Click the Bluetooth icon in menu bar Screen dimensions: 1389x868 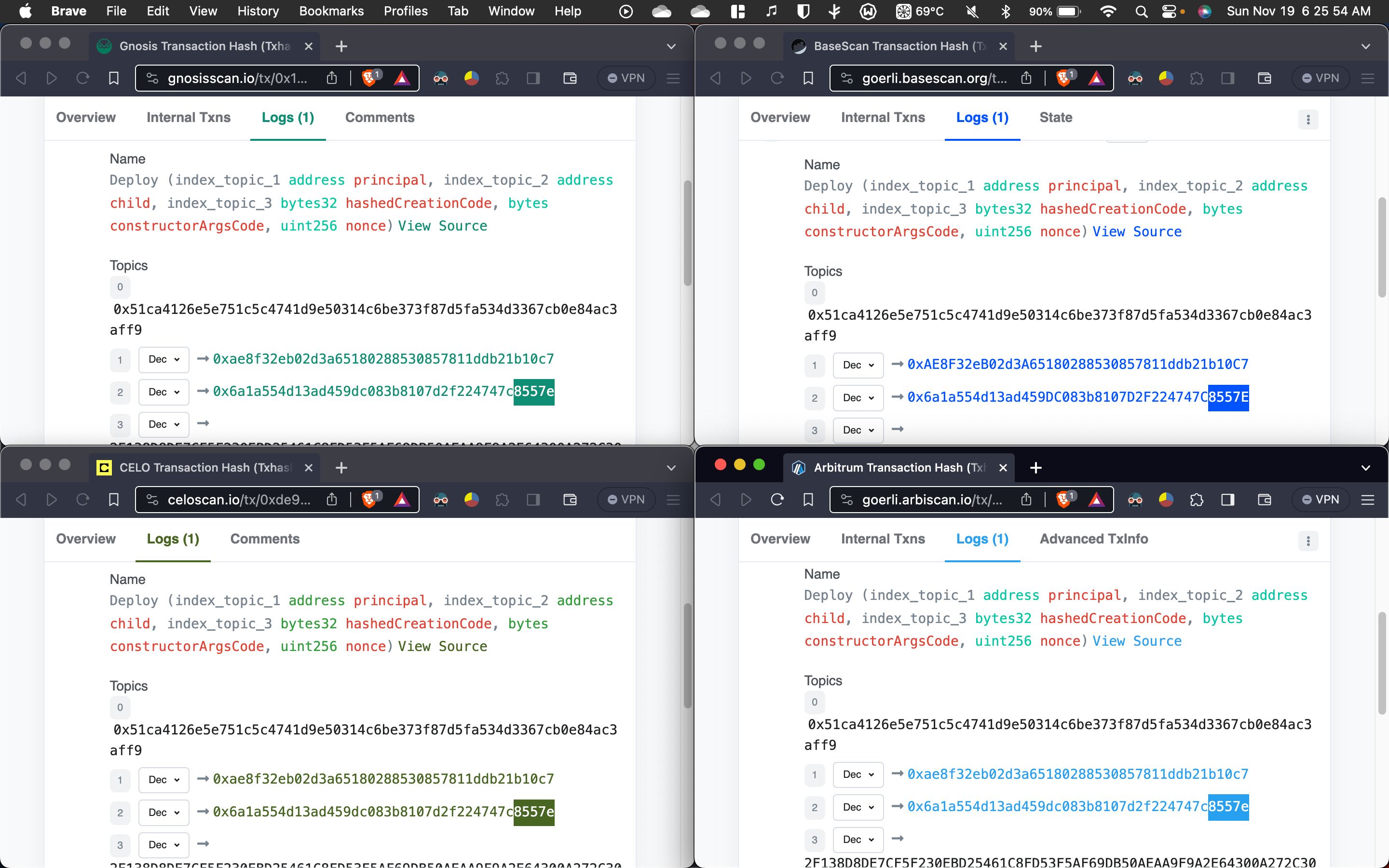tap(1006, 11)
